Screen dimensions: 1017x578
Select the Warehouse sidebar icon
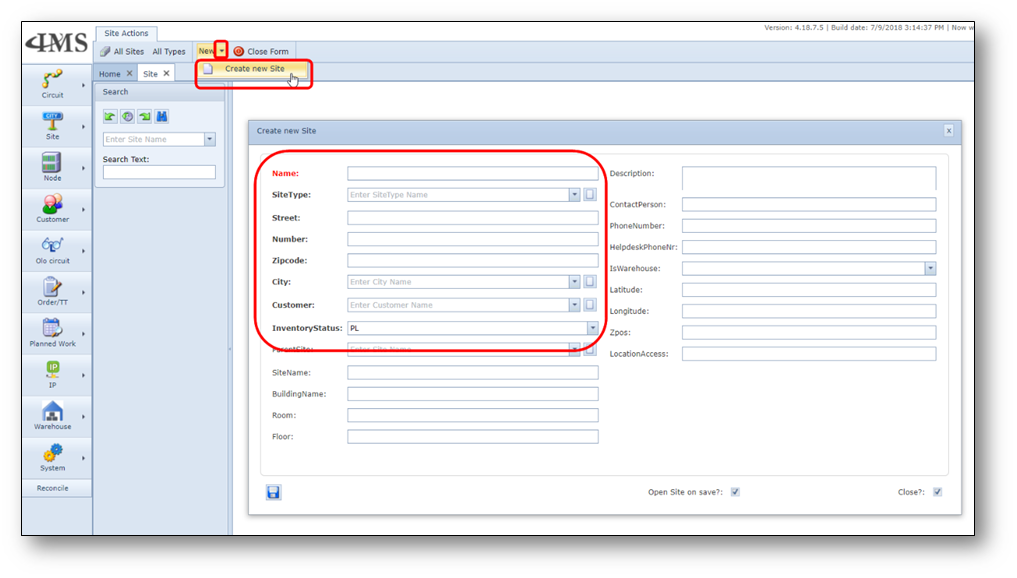(x=52, y=411)
